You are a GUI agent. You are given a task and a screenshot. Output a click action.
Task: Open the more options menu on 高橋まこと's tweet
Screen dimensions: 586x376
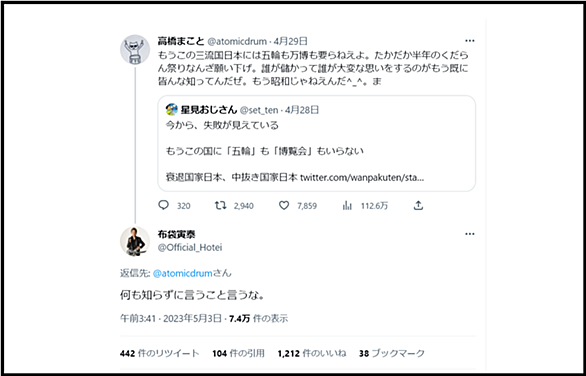[x=470, y=41]
